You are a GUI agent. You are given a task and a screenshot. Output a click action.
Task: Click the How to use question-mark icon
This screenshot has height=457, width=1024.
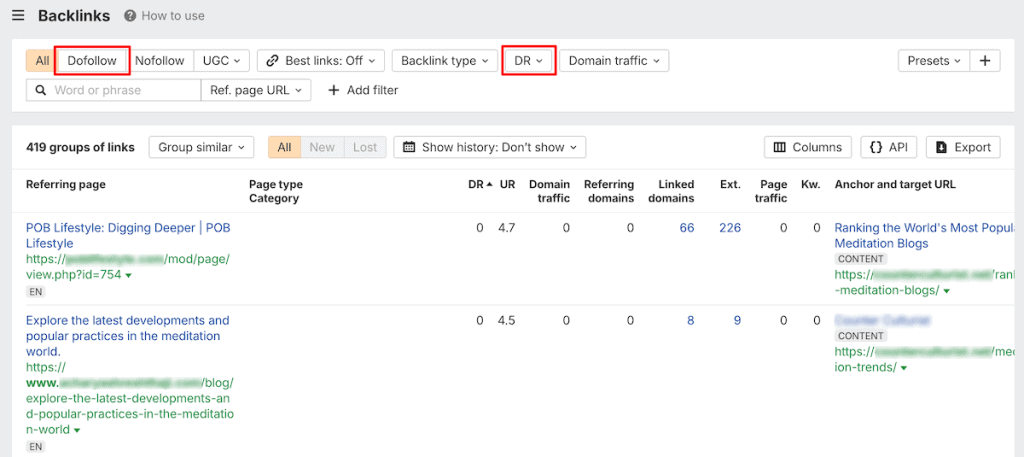130,16
